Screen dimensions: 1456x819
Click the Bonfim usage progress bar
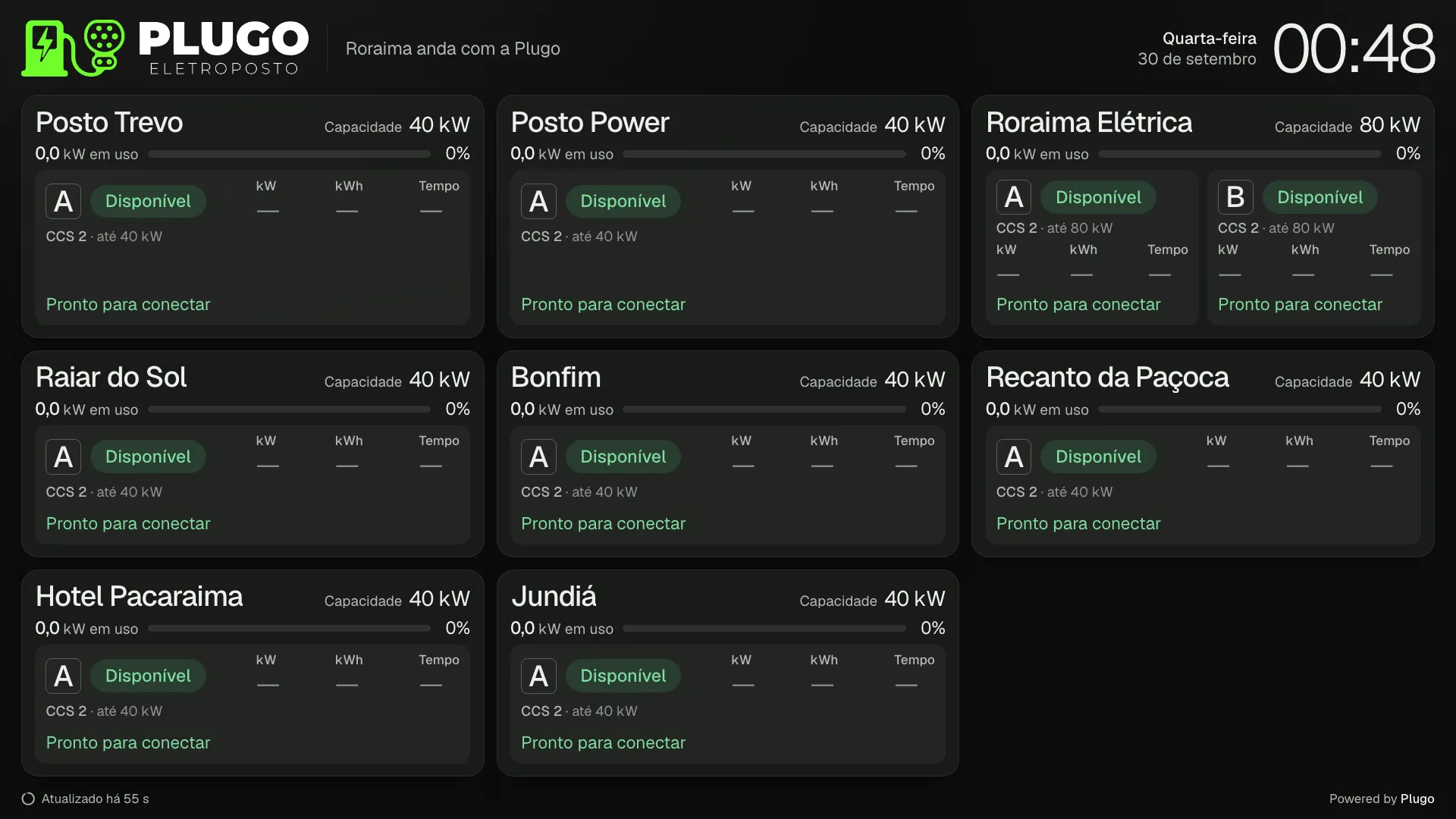click(x=764, y=409)
